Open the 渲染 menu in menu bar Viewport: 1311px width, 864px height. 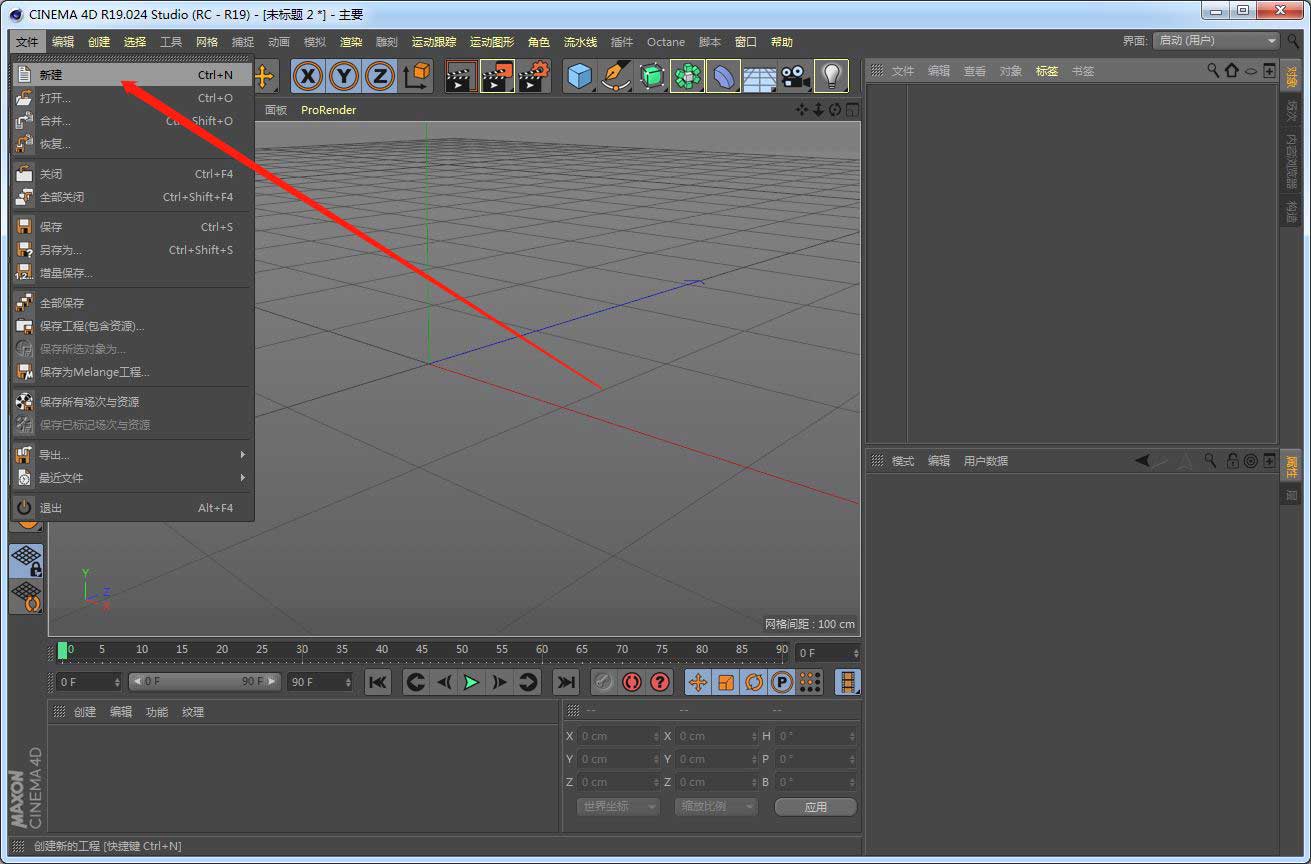point(351,42)
